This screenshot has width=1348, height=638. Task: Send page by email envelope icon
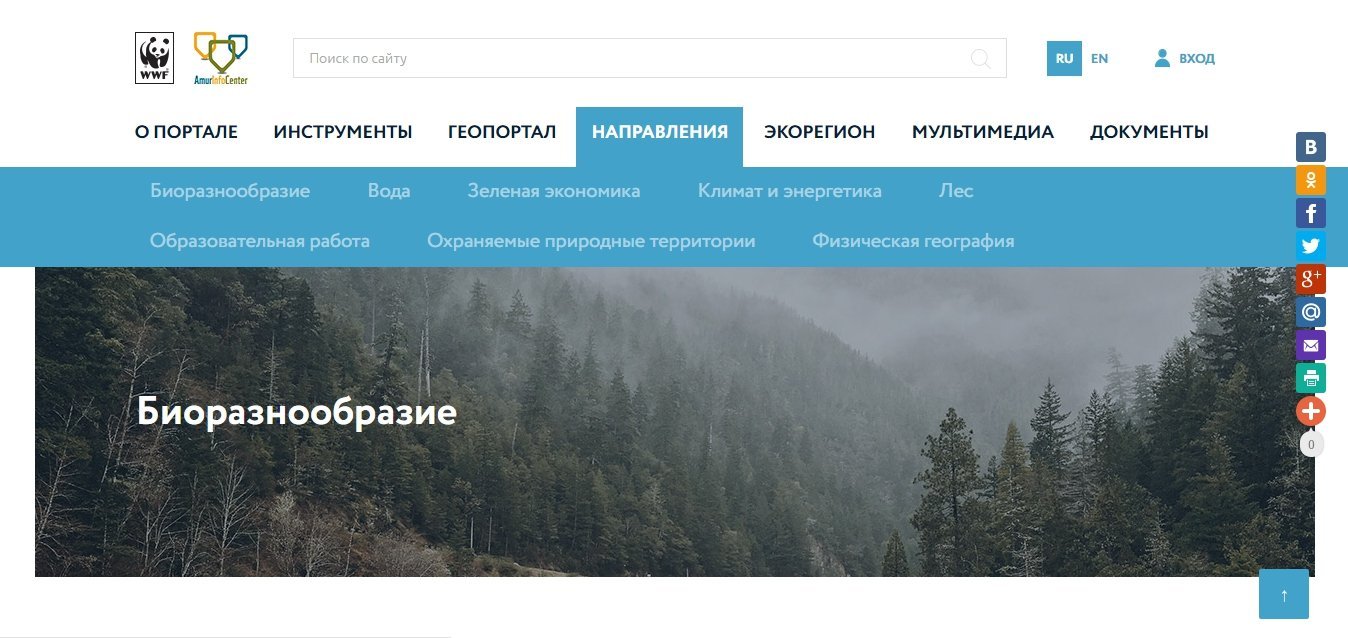point(1311,345)
